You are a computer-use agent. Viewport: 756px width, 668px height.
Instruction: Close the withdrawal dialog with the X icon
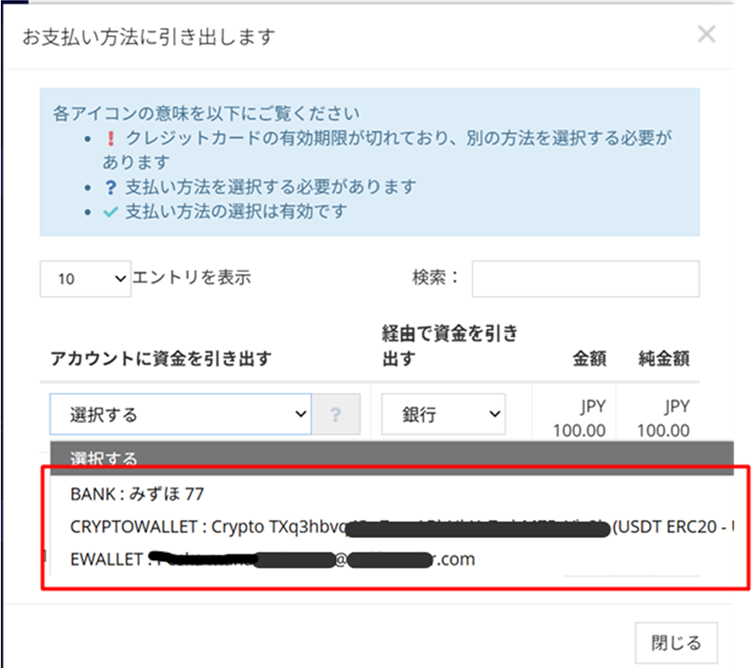[x=706, y=35]
